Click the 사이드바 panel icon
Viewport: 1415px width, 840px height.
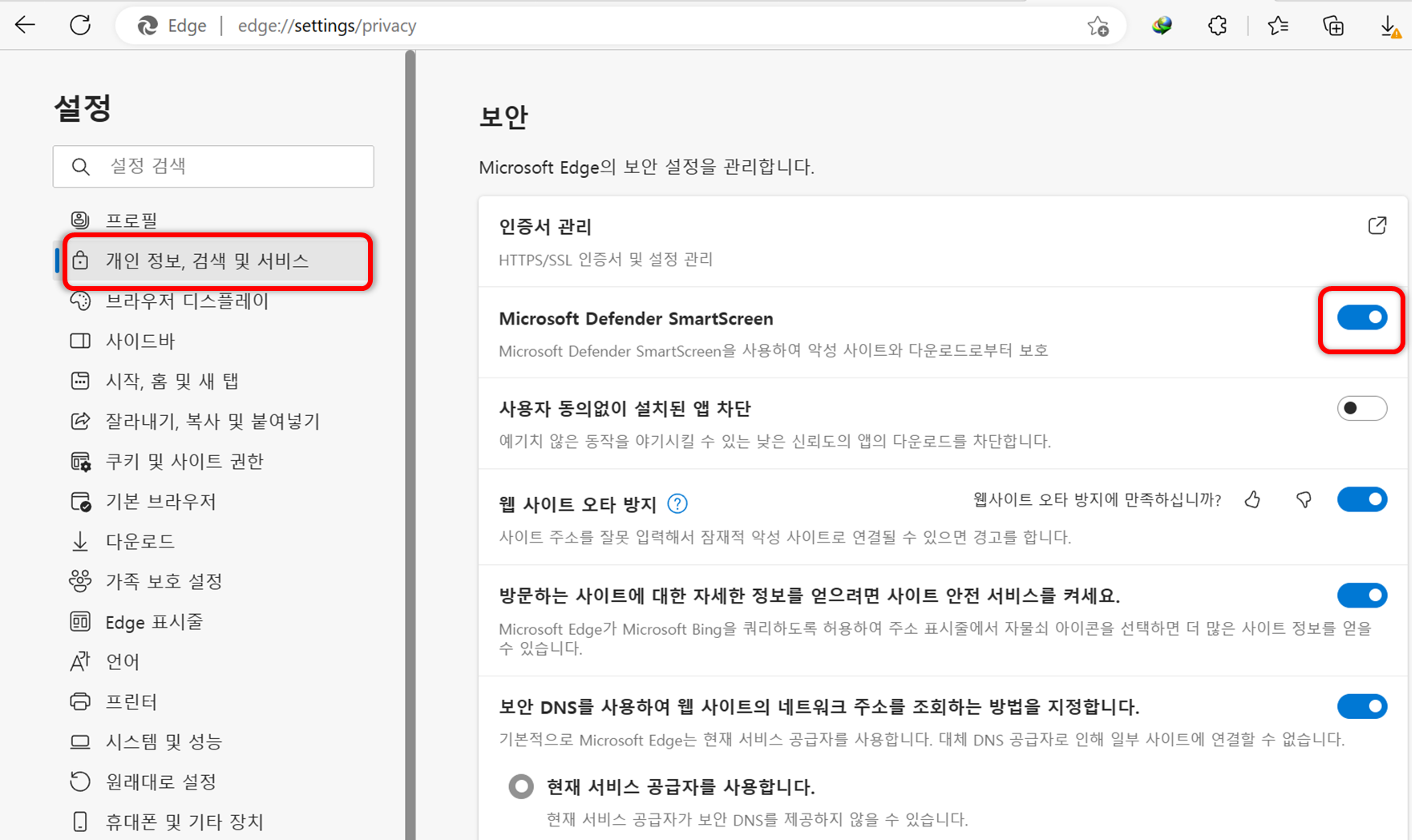click(80, 341)
